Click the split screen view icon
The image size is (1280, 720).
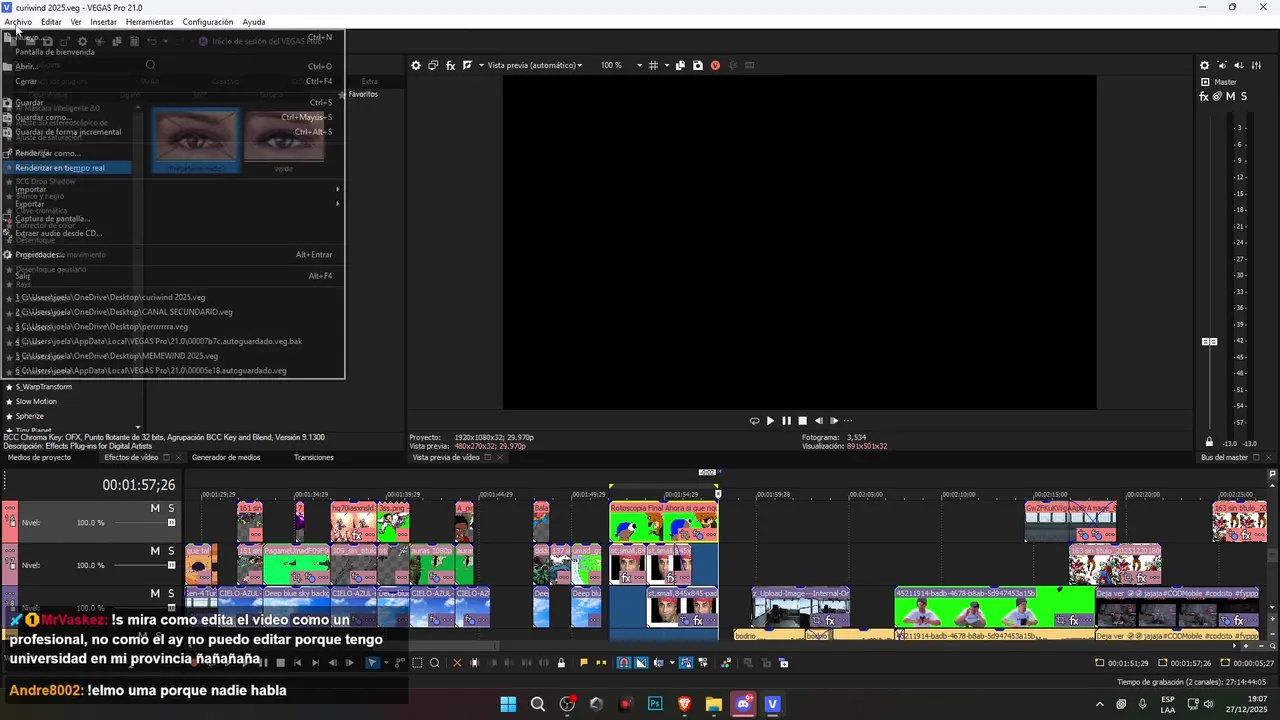coord(467,65)
